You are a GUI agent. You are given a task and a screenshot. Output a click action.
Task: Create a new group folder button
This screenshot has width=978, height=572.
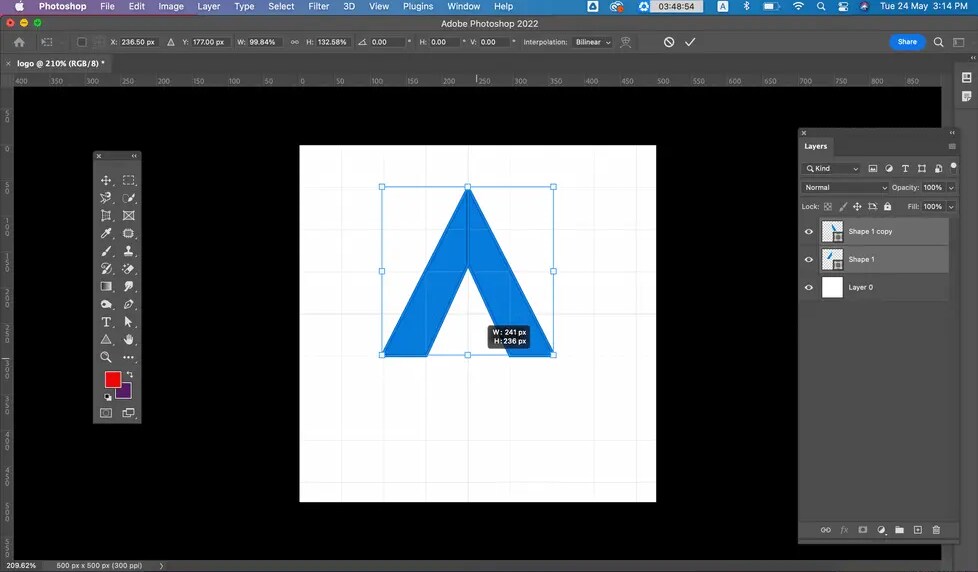(x=899, y=530)
